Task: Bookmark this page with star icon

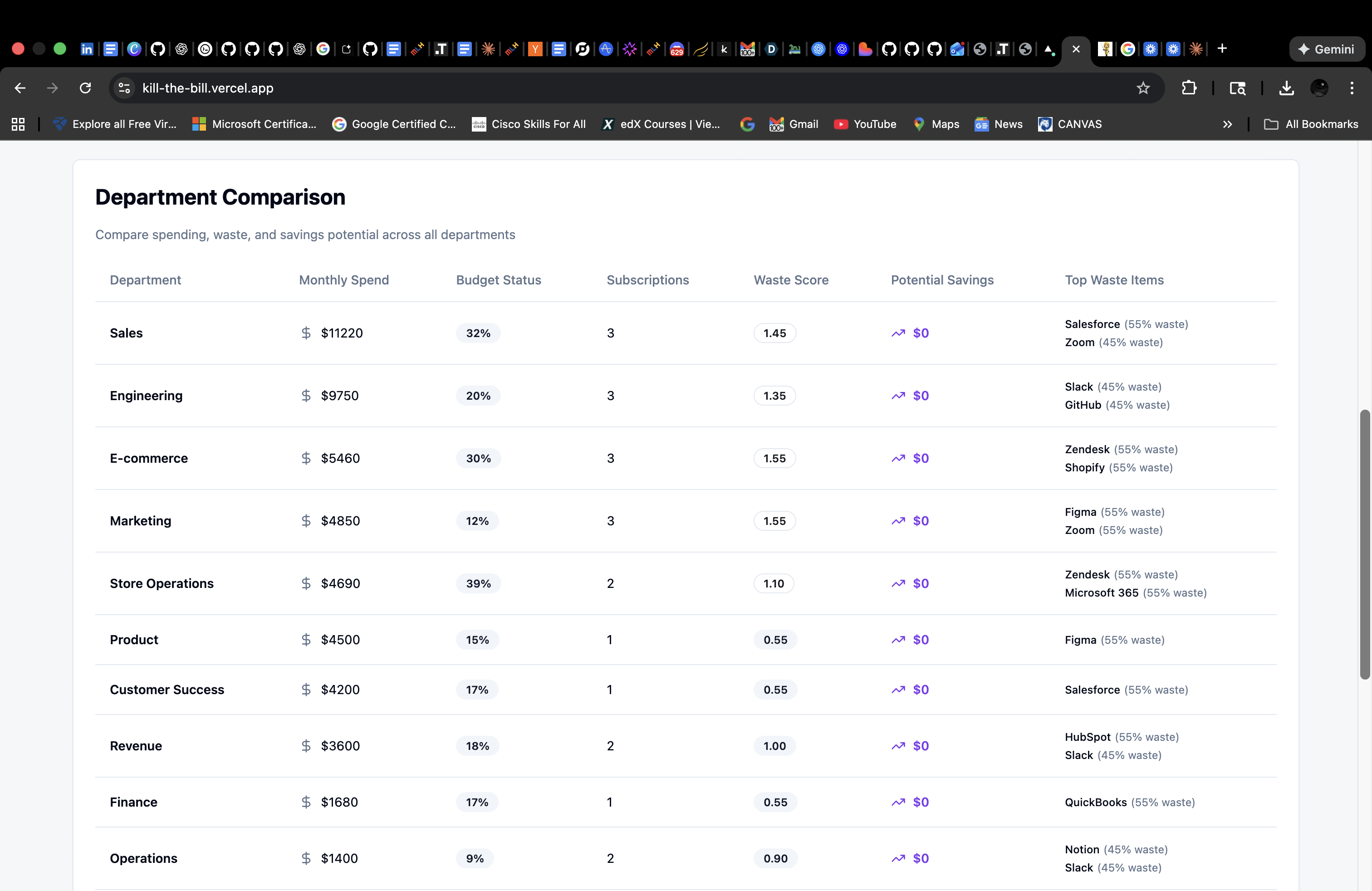Action: 1142,88
